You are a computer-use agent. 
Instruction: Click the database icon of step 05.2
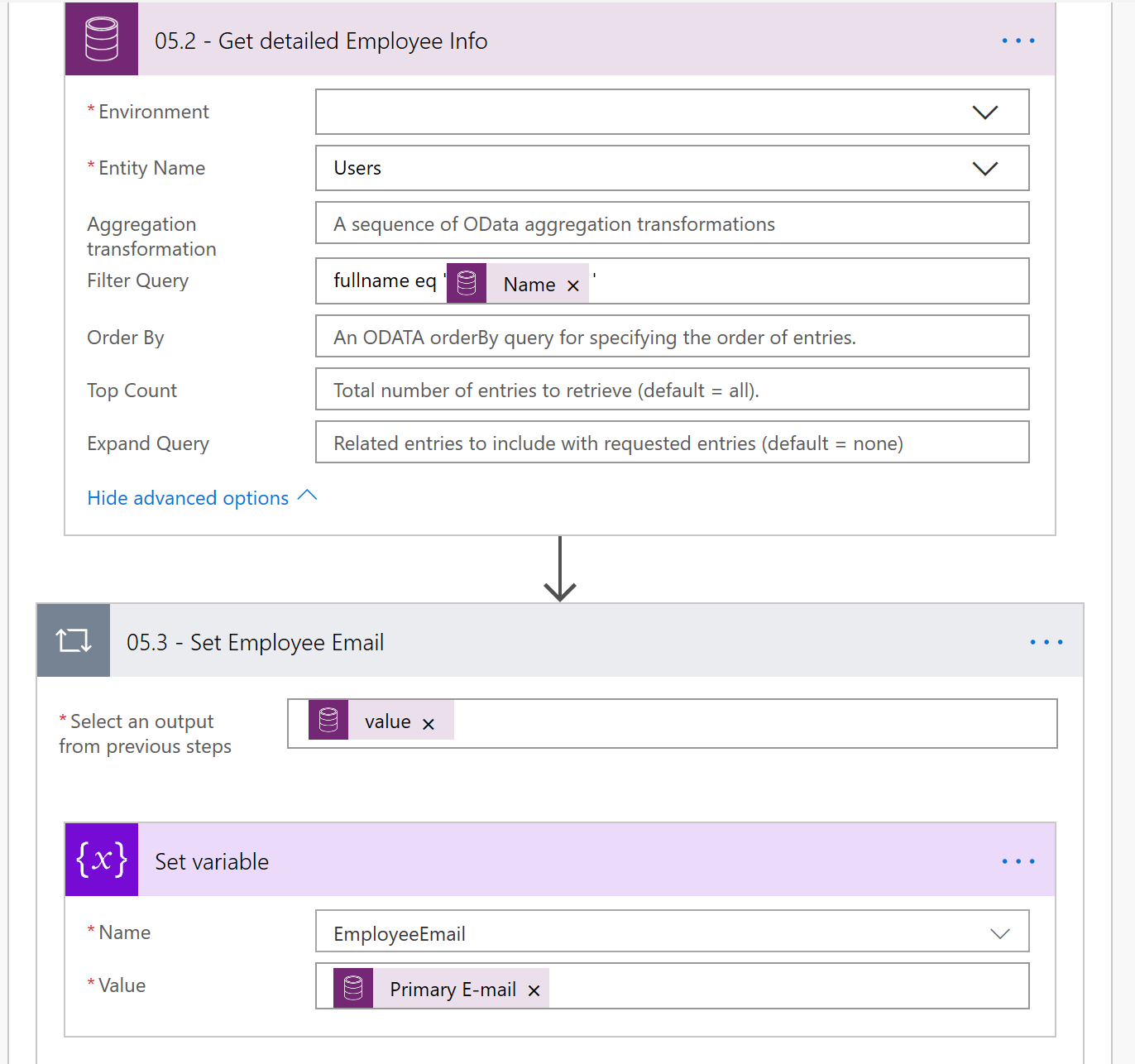tap(102, 40)
